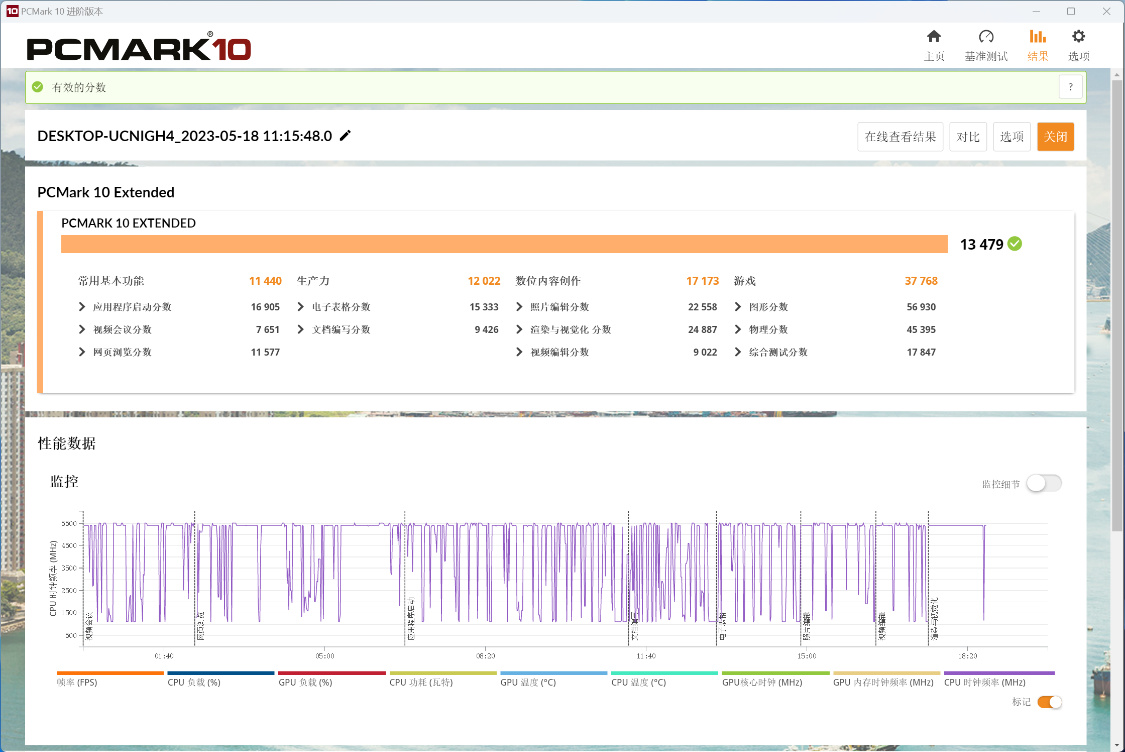Click the 常用基本功能 category label
1125x752 pixels.
point(111,281)
